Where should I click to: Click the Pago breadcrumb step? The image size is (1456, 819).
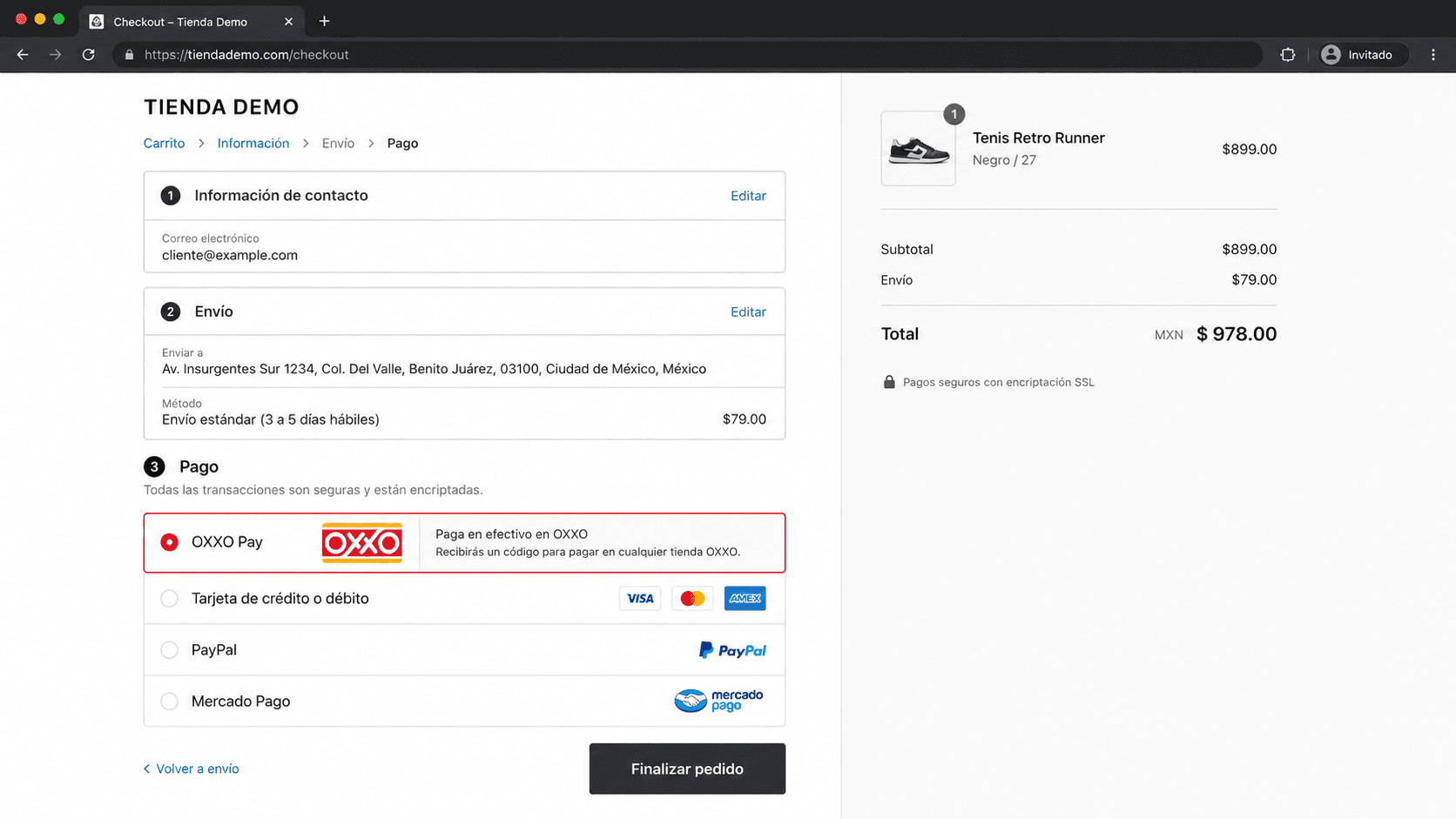point(402,144)
